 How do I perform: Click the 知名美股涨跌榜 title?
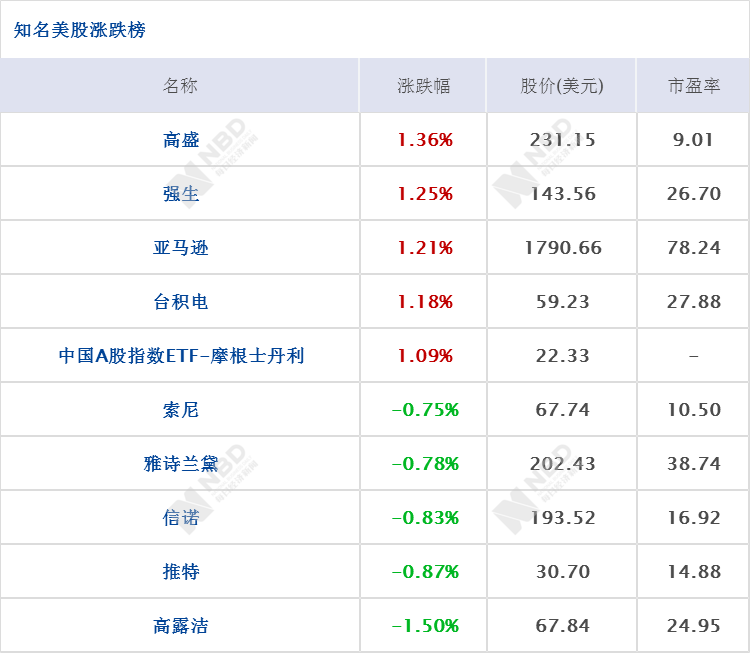tap(79, 30)
